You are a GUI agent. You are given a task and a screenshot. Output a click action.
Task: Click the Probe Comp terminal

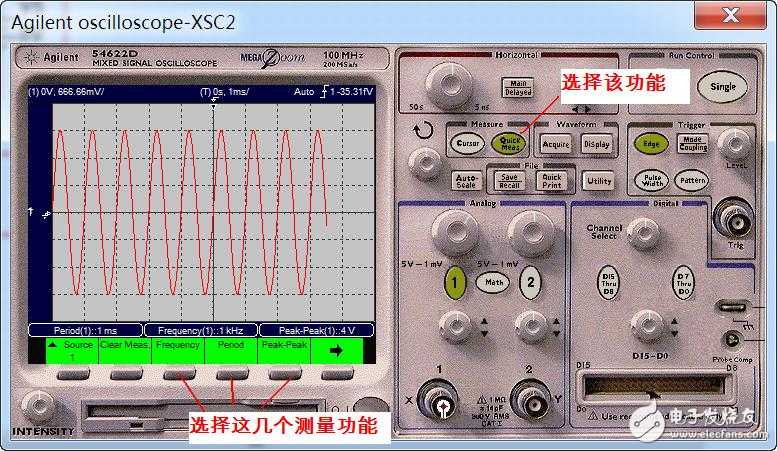pyautogui.click(x=731, y=340)
